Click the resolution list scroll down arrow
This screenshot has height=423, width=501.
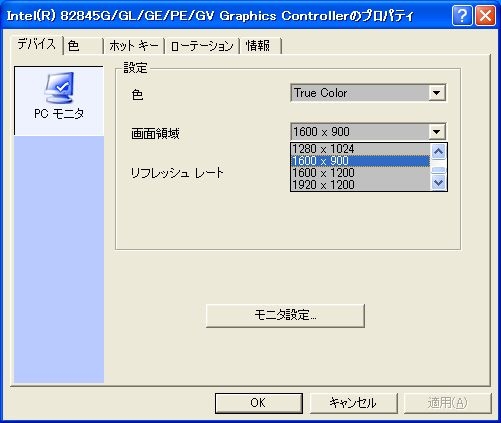click(x=438, y=183)
